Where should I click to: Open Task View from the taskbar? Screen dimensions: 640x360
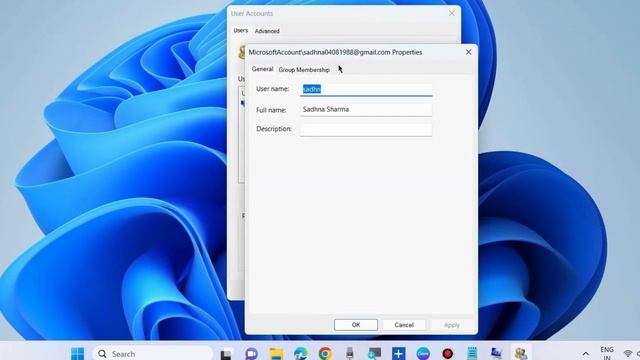pyautogui.click(x=226, y=353)
